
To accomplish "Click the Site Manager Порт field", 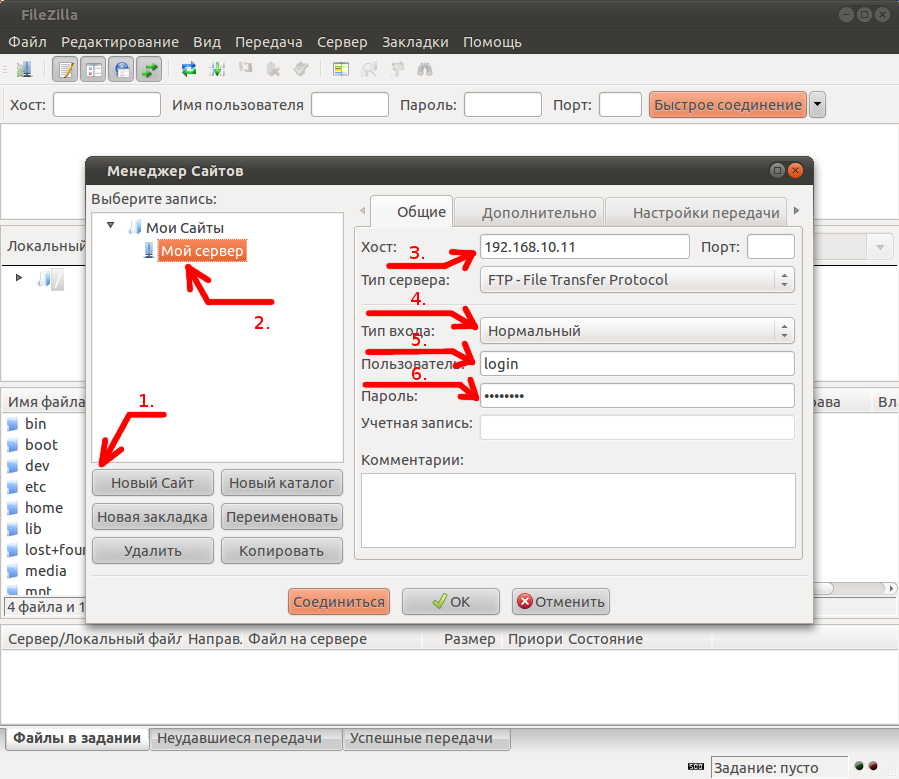I will tap(771, 247).
